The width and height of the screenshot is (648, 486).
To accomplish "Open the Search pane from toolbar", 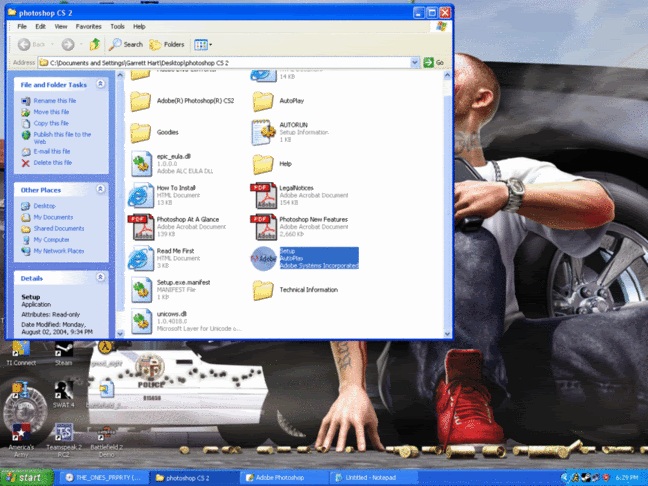I will click(126, 44).
